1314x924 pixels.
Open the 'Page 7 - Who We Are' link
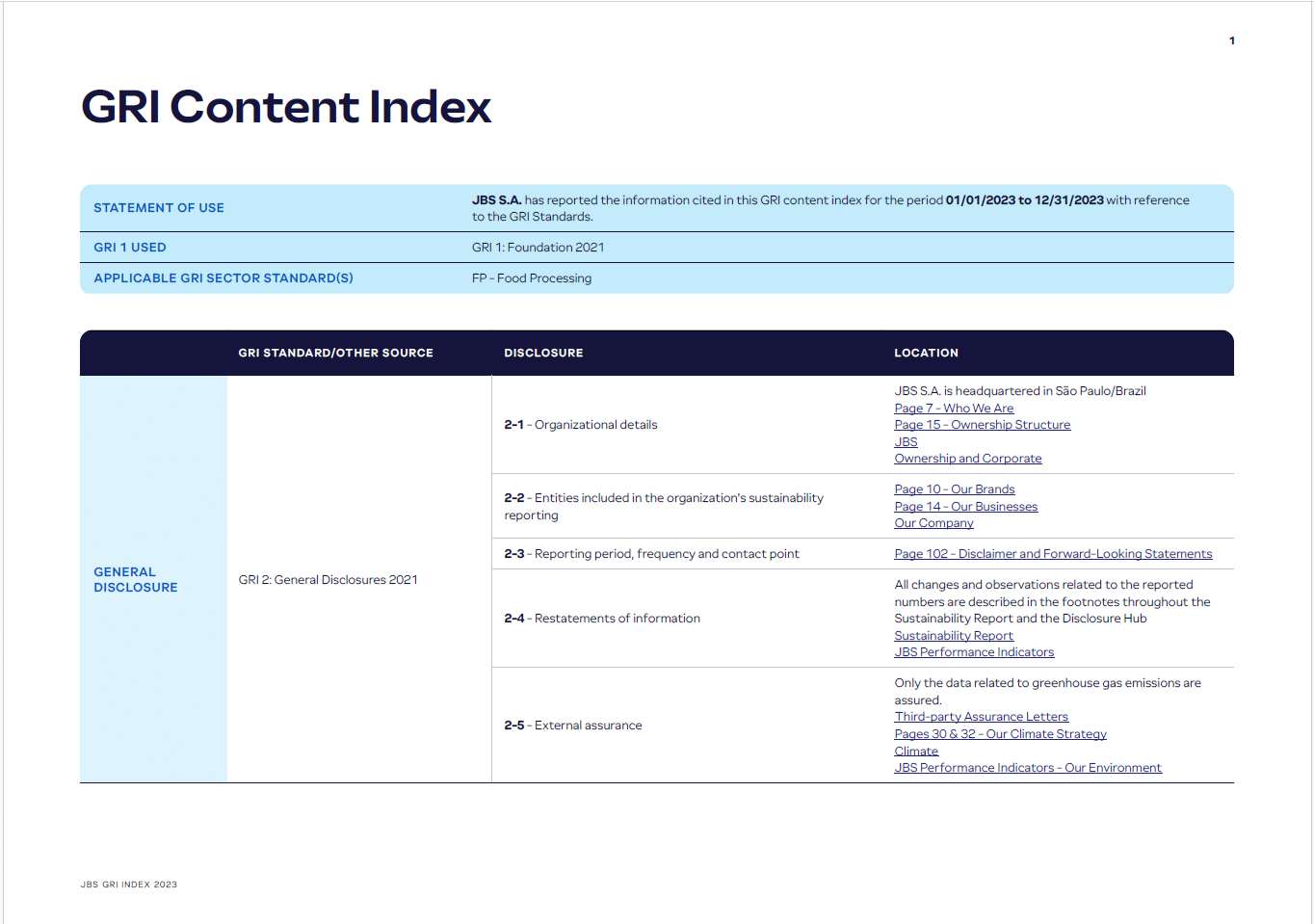pyautogui.click(x=954, y=409)
